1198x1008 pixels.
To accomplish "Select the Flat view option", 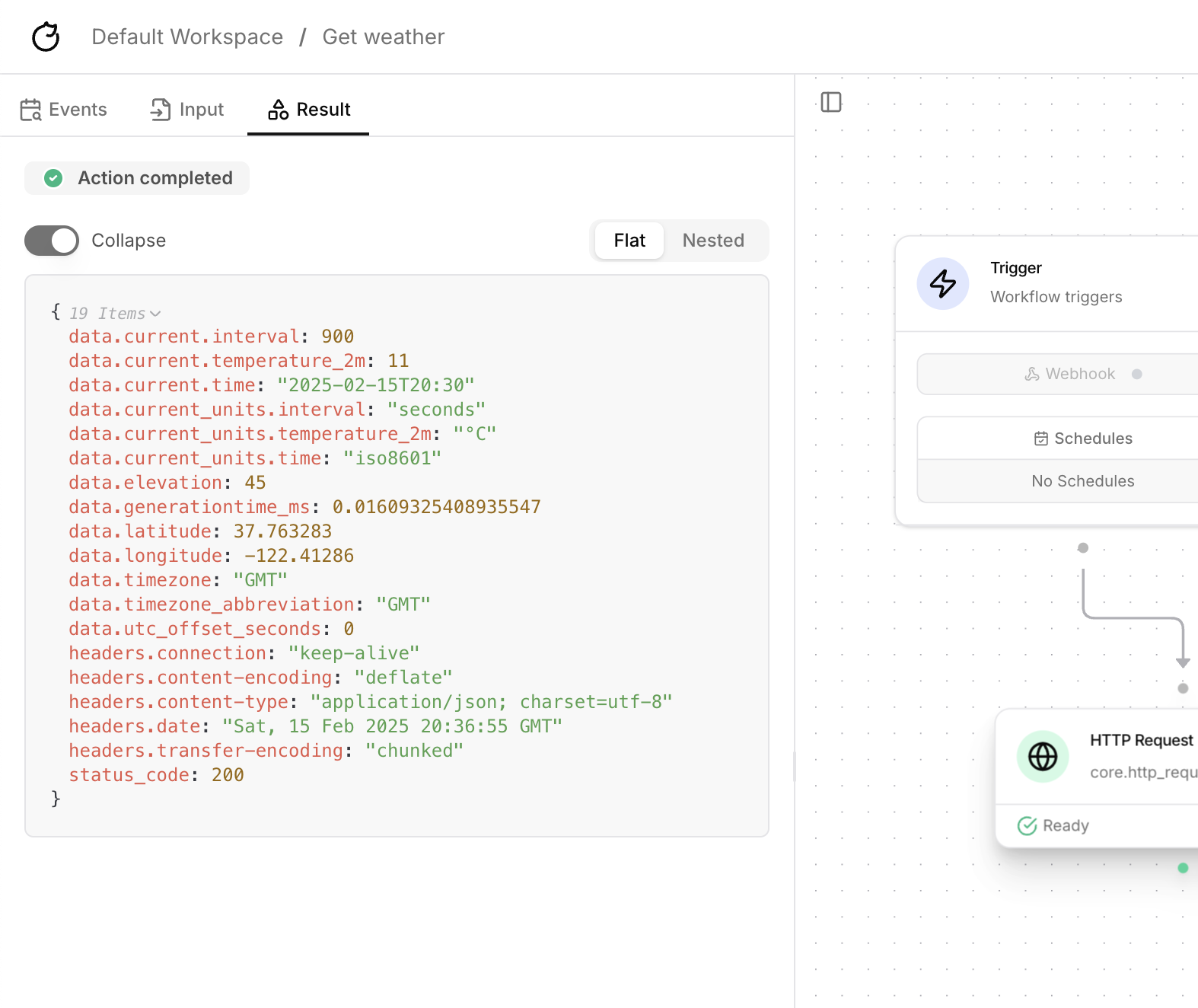I will 629,241.
